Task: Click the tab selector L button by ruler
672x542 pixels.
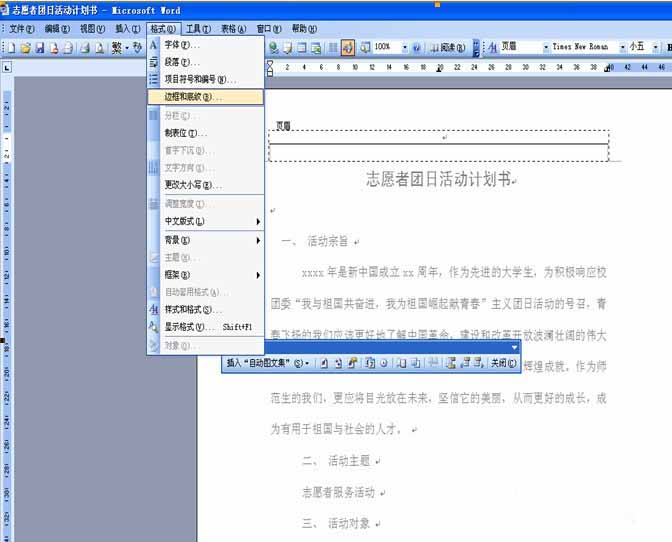Action: tap(7, 67)
